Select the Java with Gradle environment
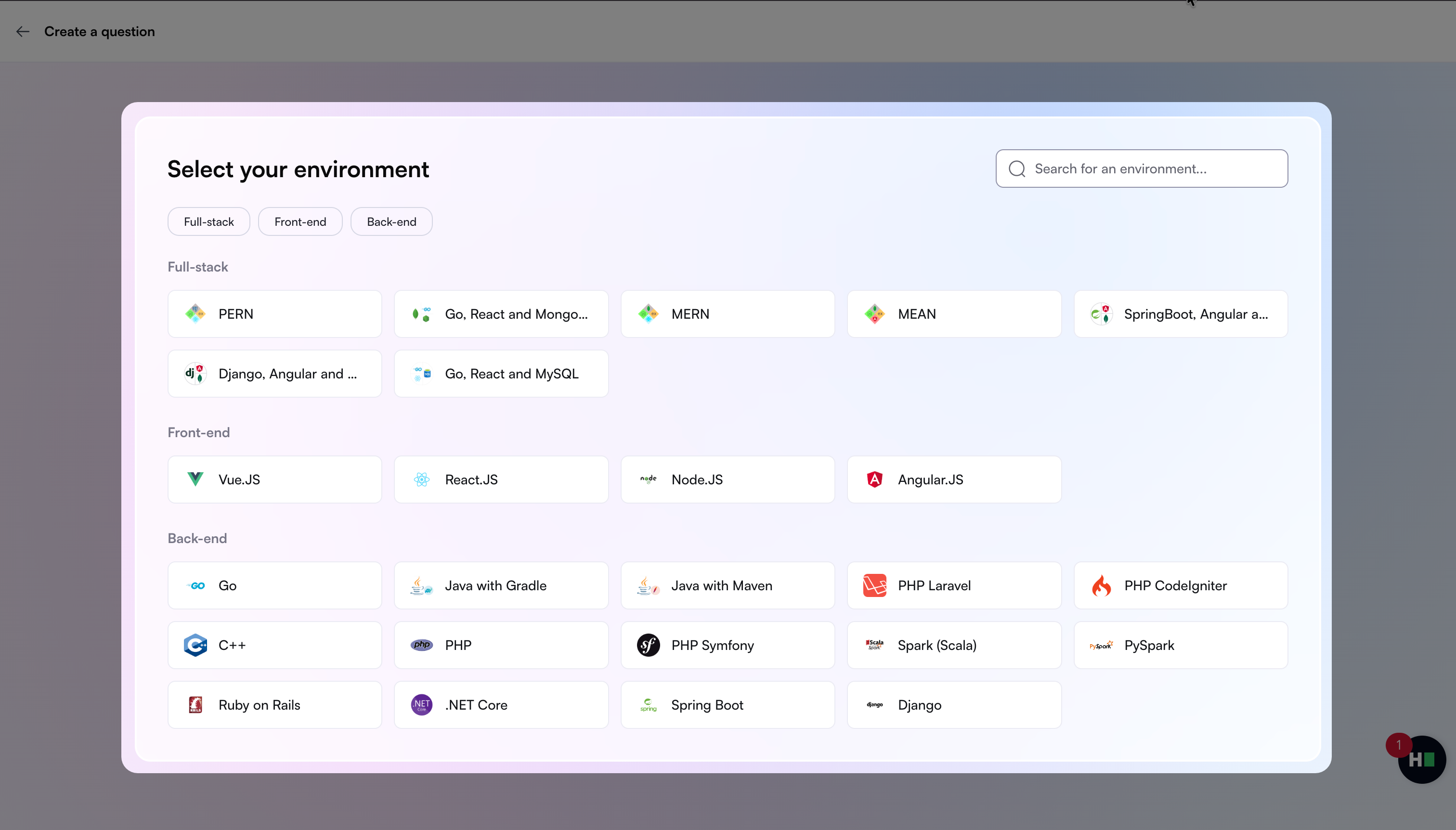This screenshot has height=830, width=1456. [501, 585]
